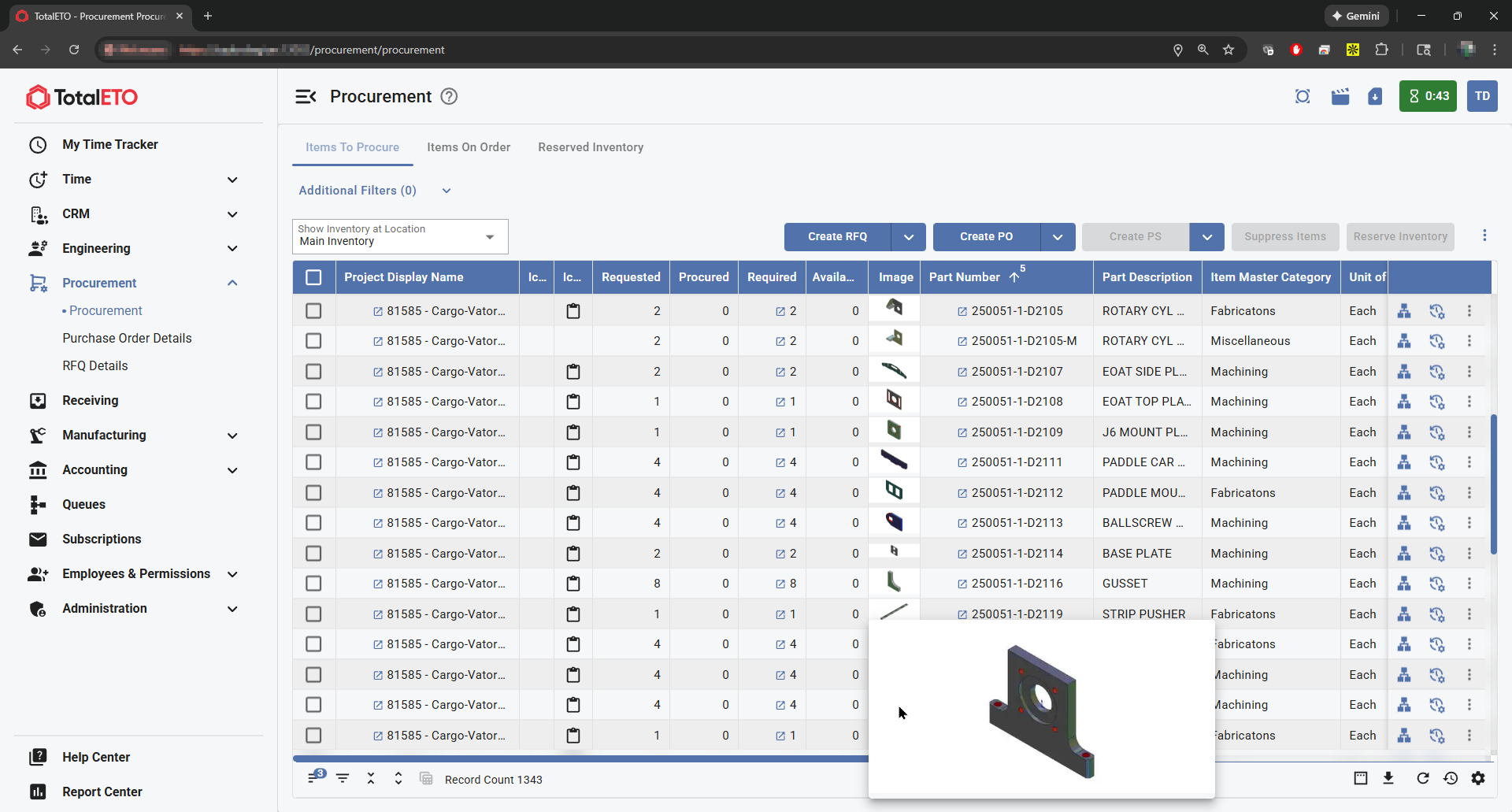The image size is (1512, 812).
Task: Click the green 0:43 timer button
Action: point(1428,96)
